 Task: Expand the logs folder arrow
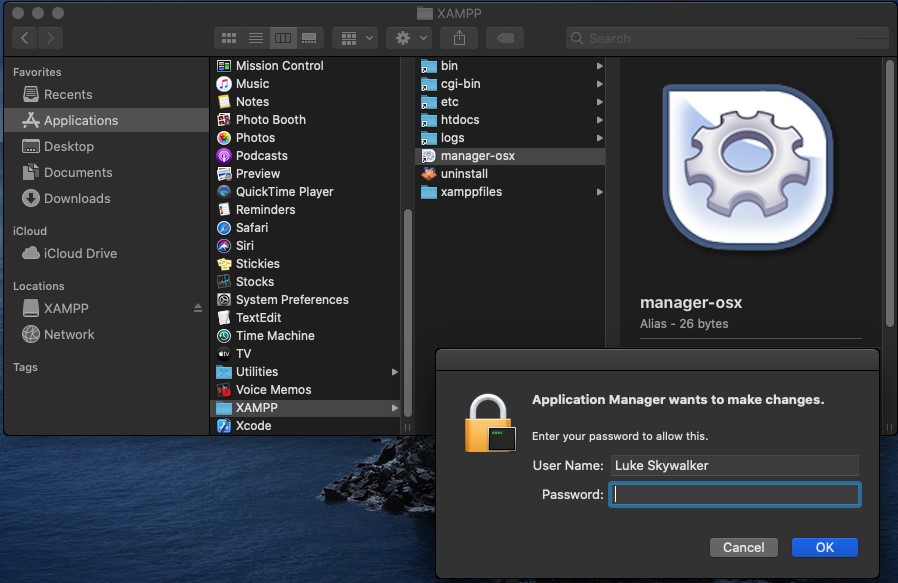[600, 138]
